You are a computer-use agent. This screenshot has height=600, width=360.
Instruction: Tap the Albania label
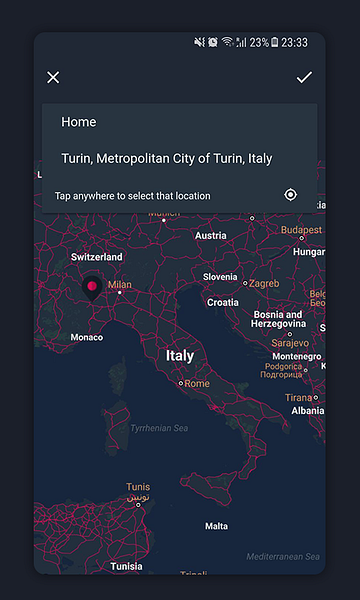pyautogui.click(x=308, y=411)
